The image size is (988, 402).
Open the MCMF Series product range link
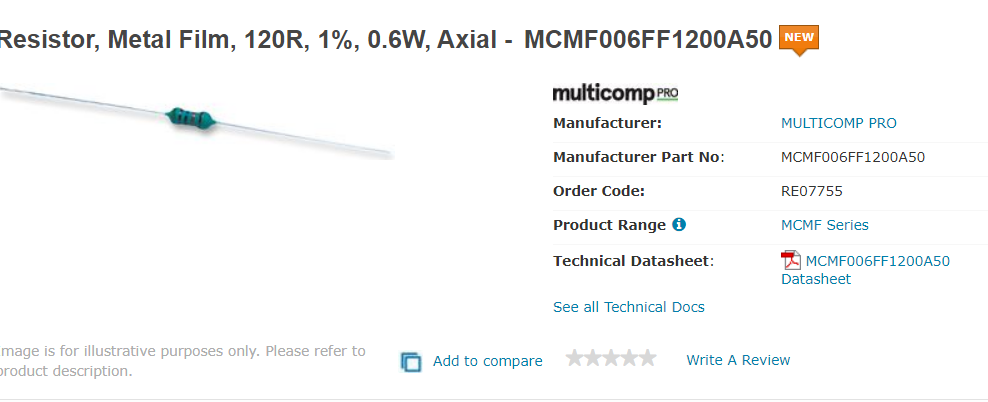pyautogui.click(x=825, y=225)
